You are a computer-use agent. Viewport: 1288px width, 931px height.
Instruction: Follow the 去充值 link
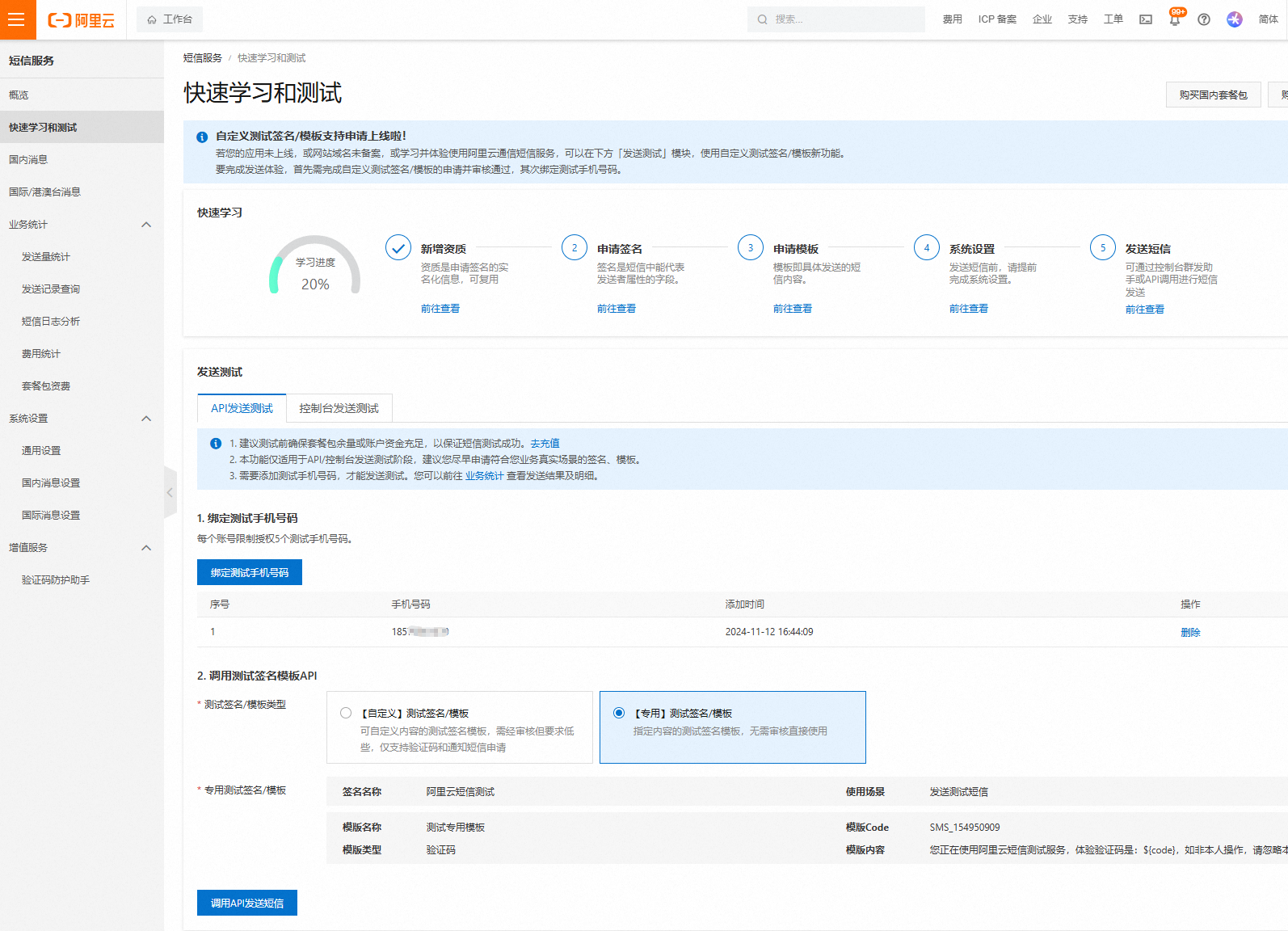[x=545, y=444]
